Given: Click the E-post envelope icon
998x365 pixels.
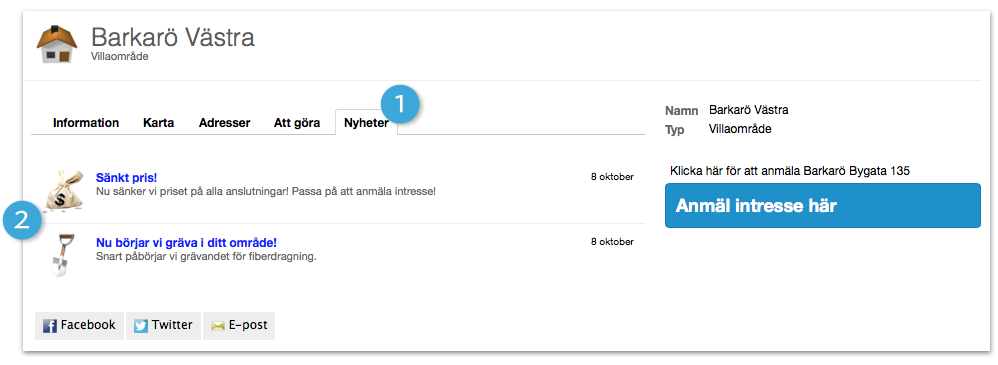Looking at the screenshot, I should 218,326.
